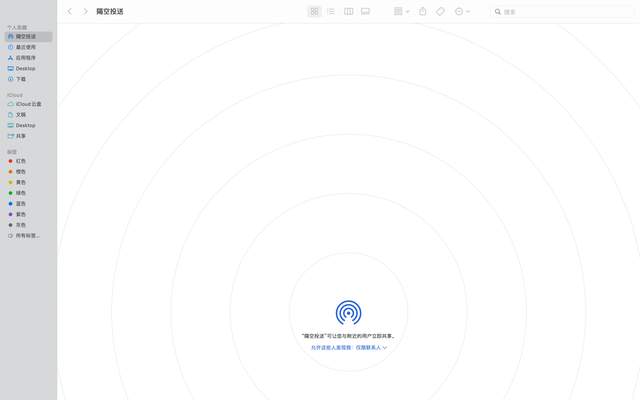Select the gray 灰色 tag
640x400 pixels.
point(29,225)
